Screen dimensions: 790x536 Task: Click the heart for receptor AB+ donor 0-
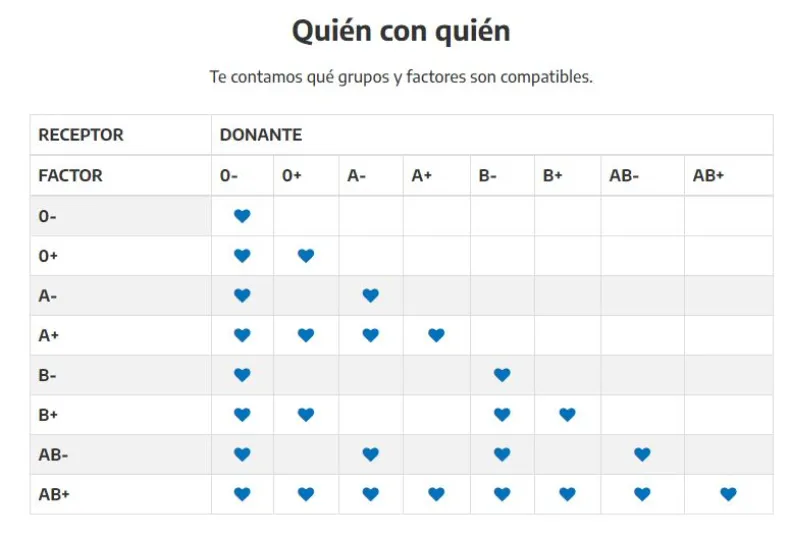click(241, 494)
